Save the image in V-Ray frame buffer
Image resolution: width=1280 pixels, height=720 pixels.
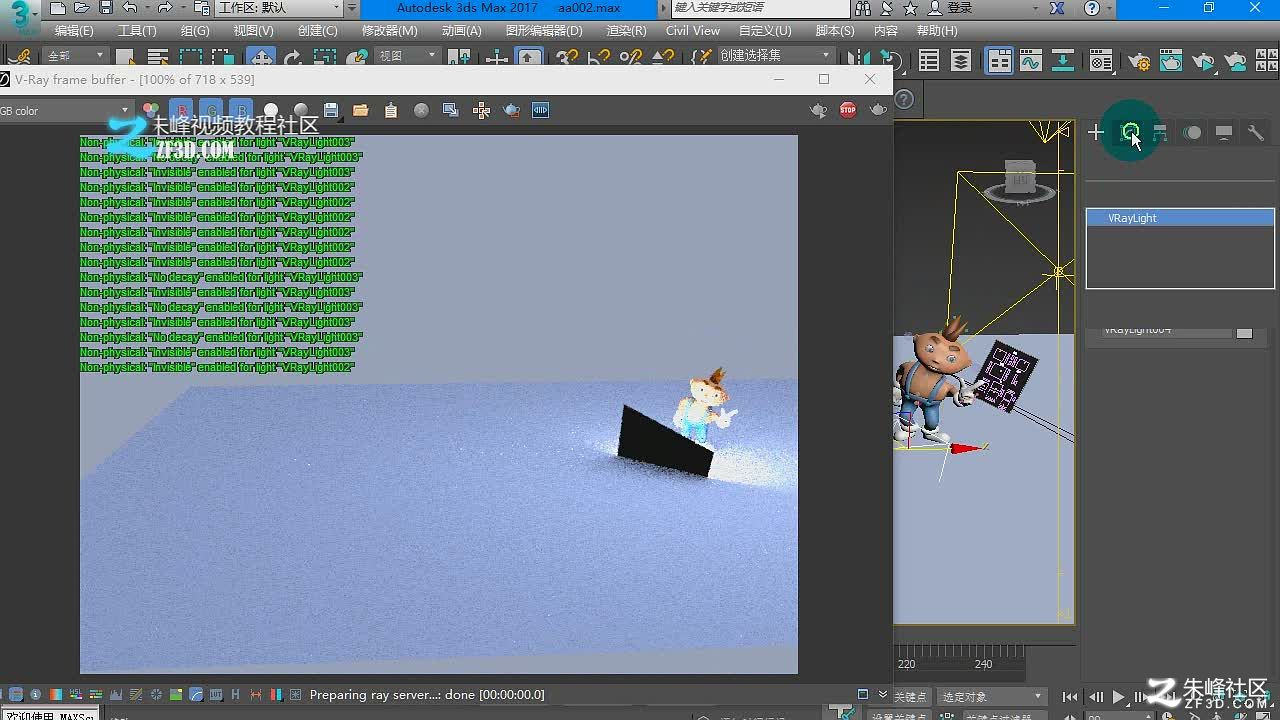point(331,110)
